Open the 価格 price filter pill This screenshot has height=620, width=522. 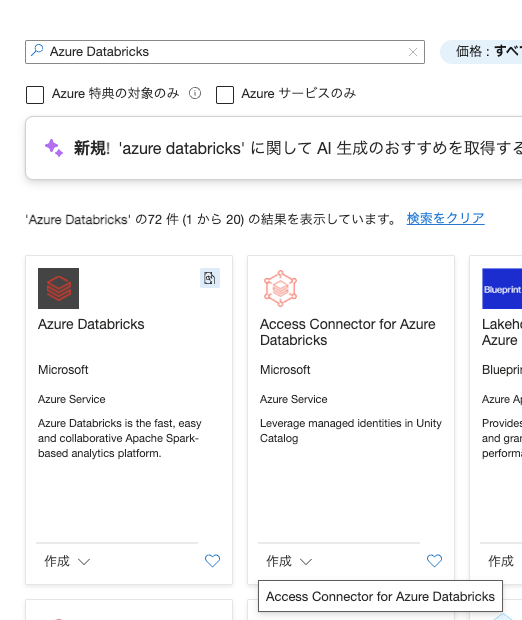(481, 51)
